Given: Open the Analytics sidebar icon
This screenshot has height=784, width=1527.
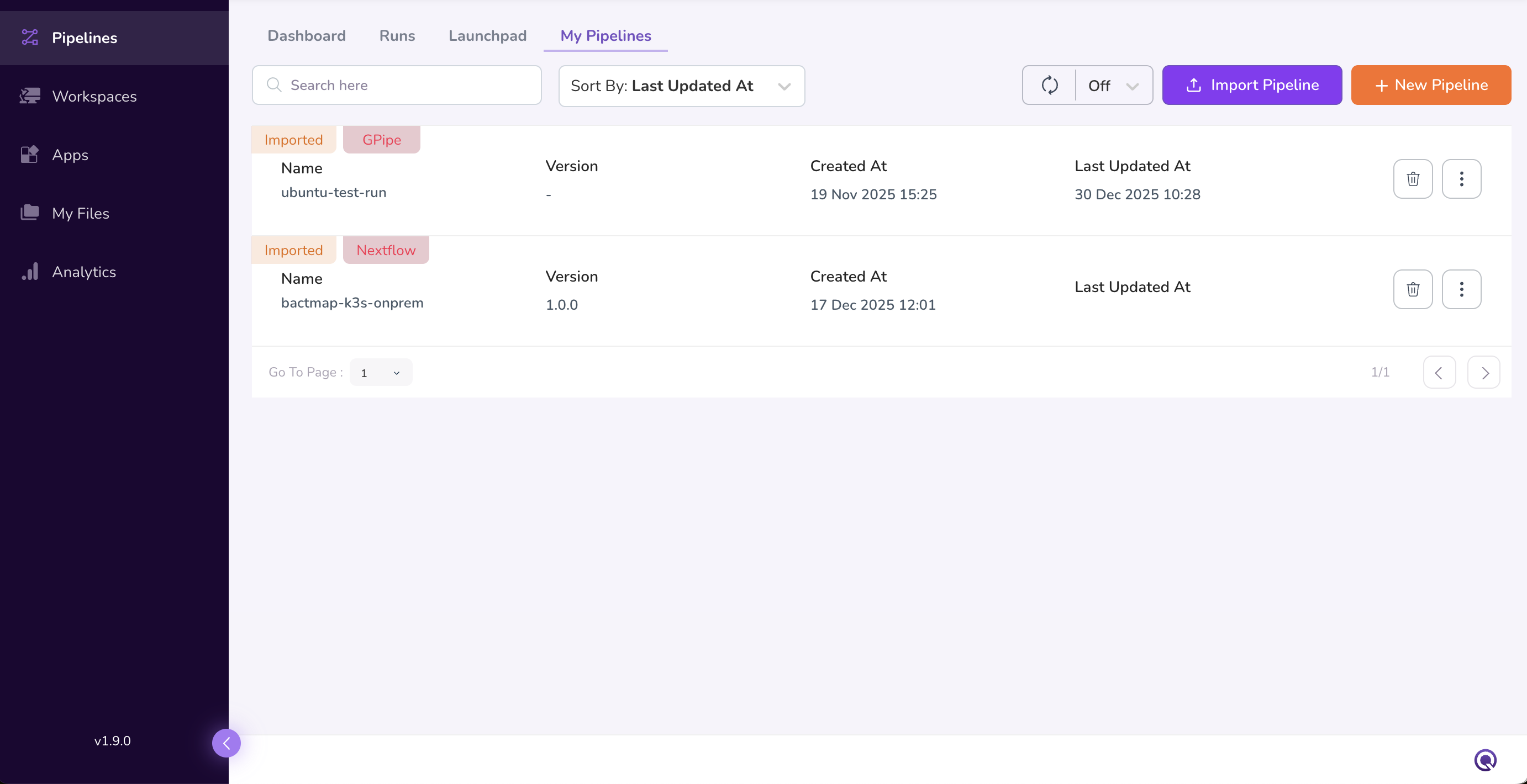Looking at the screenshot, I should tap(30, 272).
